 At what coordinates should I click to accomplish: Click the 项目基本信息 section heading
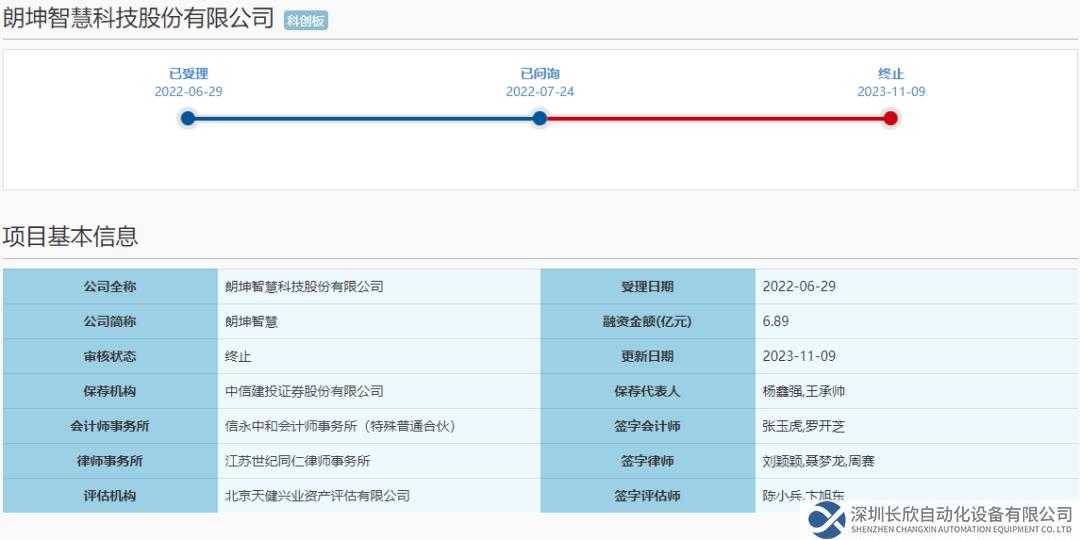tap(70, 236)
